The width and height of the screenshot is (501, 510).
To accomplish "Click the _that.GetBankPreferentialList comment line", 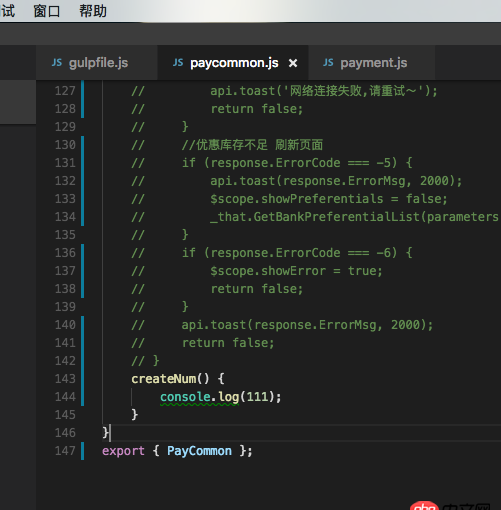I will click(x=355, y=217).
